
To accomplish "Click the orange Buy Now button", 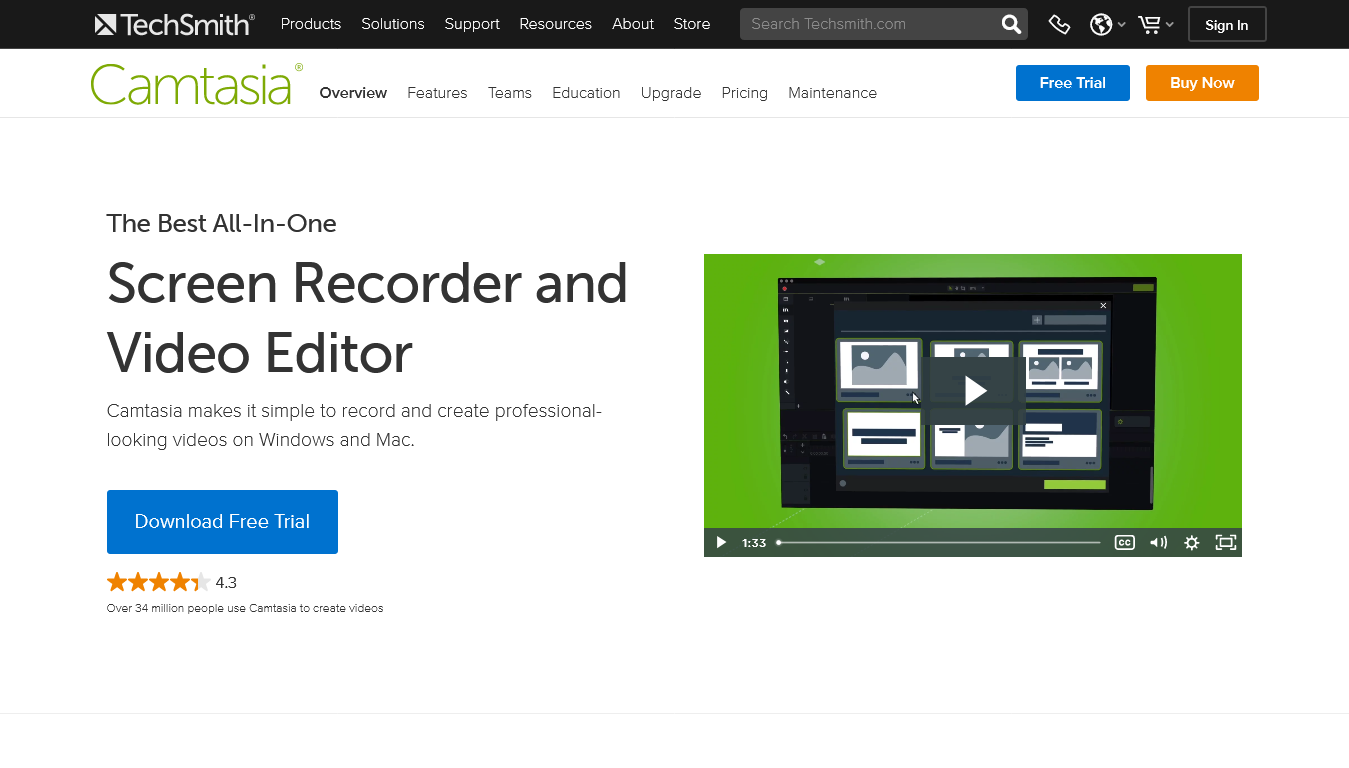I will pyautogui.click(x=1202, y=83).
